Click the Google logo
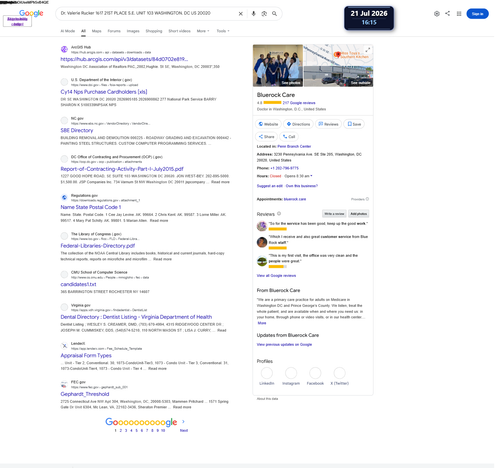 31,13
